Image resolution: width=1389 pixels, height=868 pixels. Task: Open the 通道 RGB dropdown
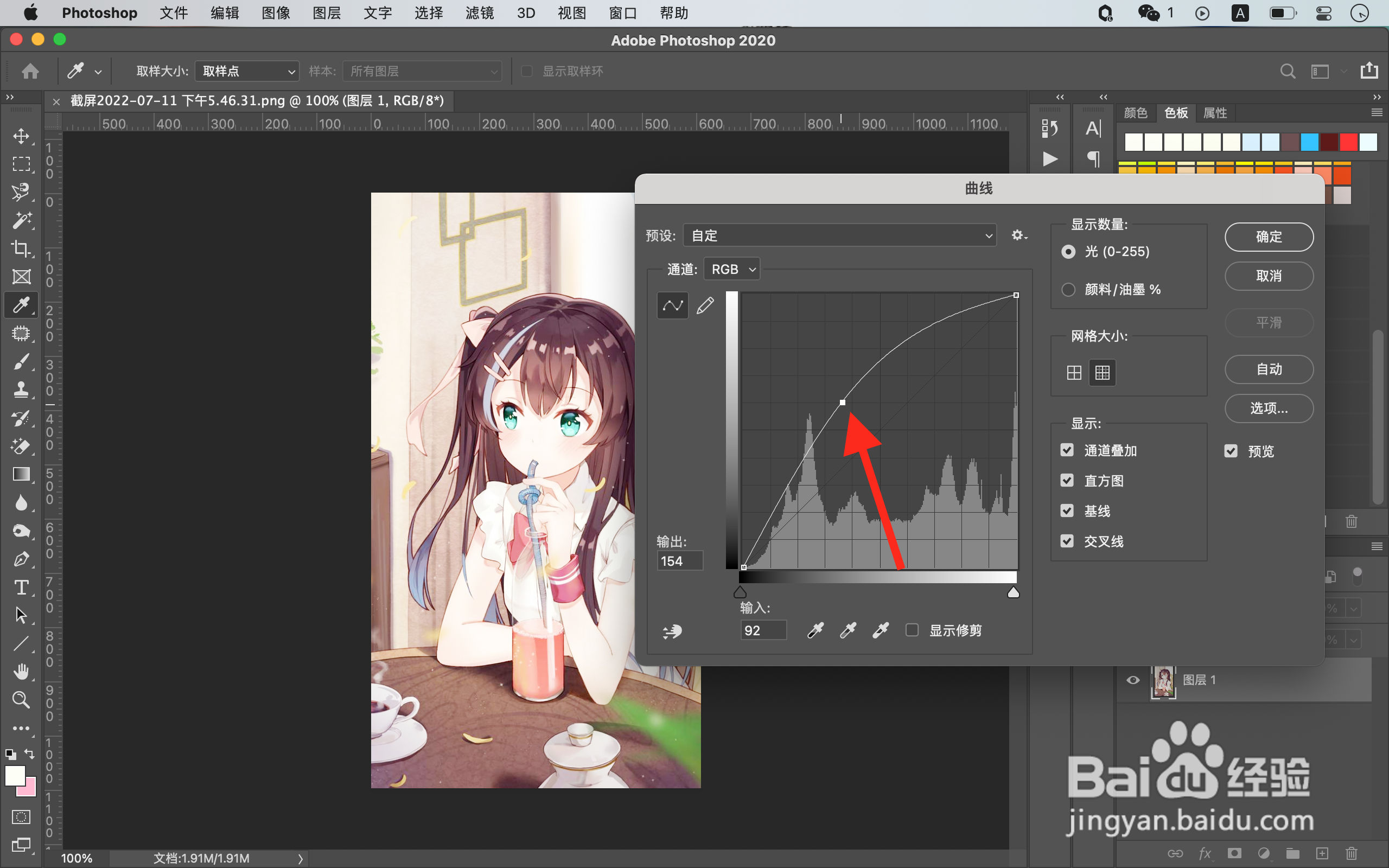pyautogui.click(x=732, y=269)
